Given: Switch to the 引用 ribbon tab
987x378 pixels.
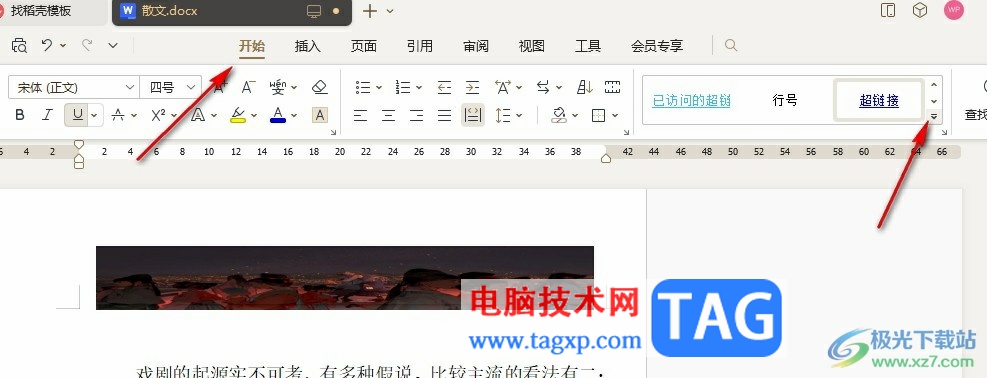Looking at the screenshot, I should point(420,46).
